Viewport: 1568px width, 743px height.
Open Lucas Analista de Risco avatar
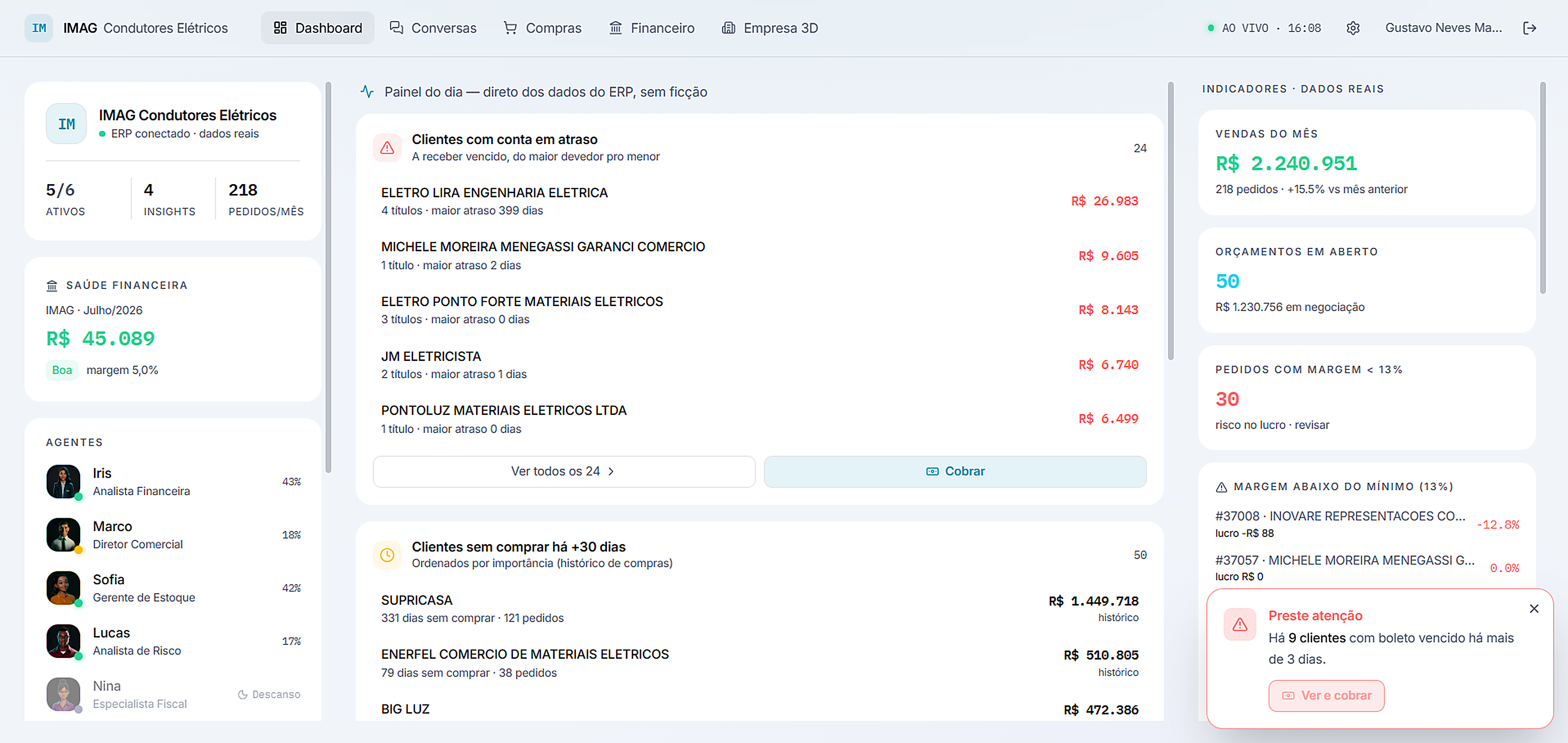point(63,641)
